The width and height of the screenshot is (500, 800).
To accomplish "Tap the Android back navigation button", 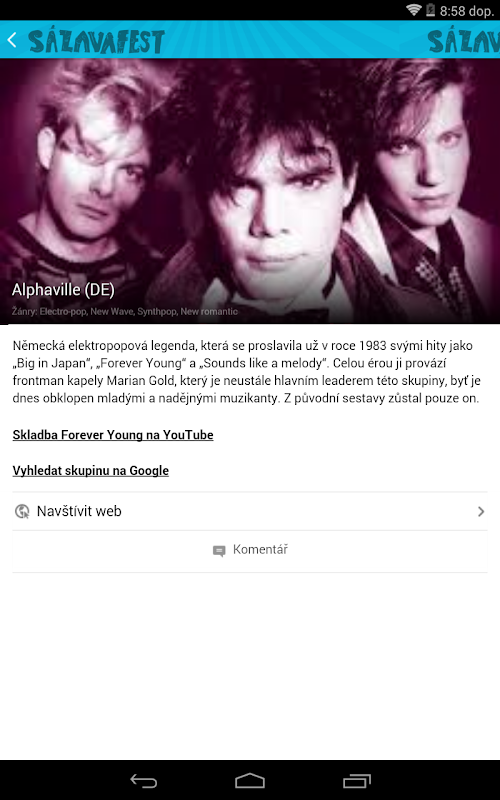I will pos(144,781).
